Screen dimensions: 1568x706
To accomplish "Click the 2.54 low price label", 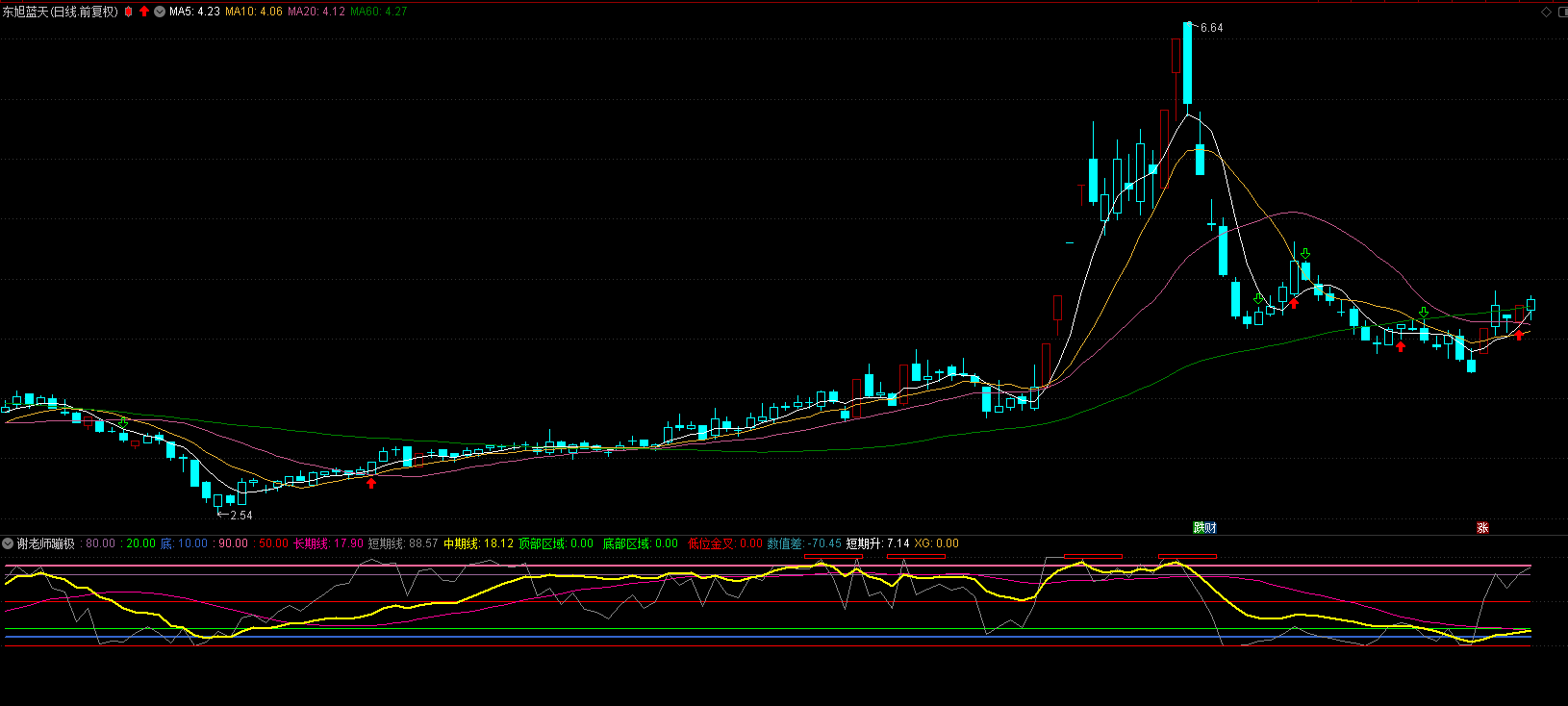I will pyautogui.click(x=241, y=516).
